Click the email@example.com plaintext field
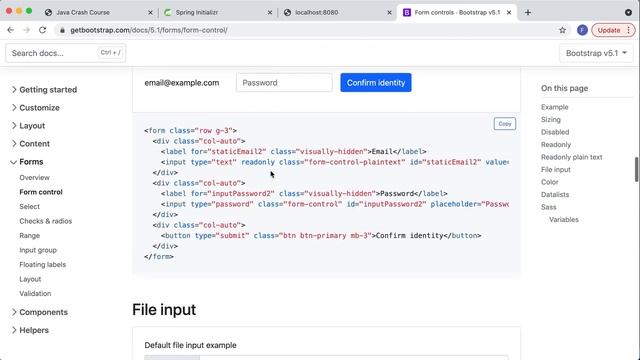This screenshot has height=360, width=640. 182,83
